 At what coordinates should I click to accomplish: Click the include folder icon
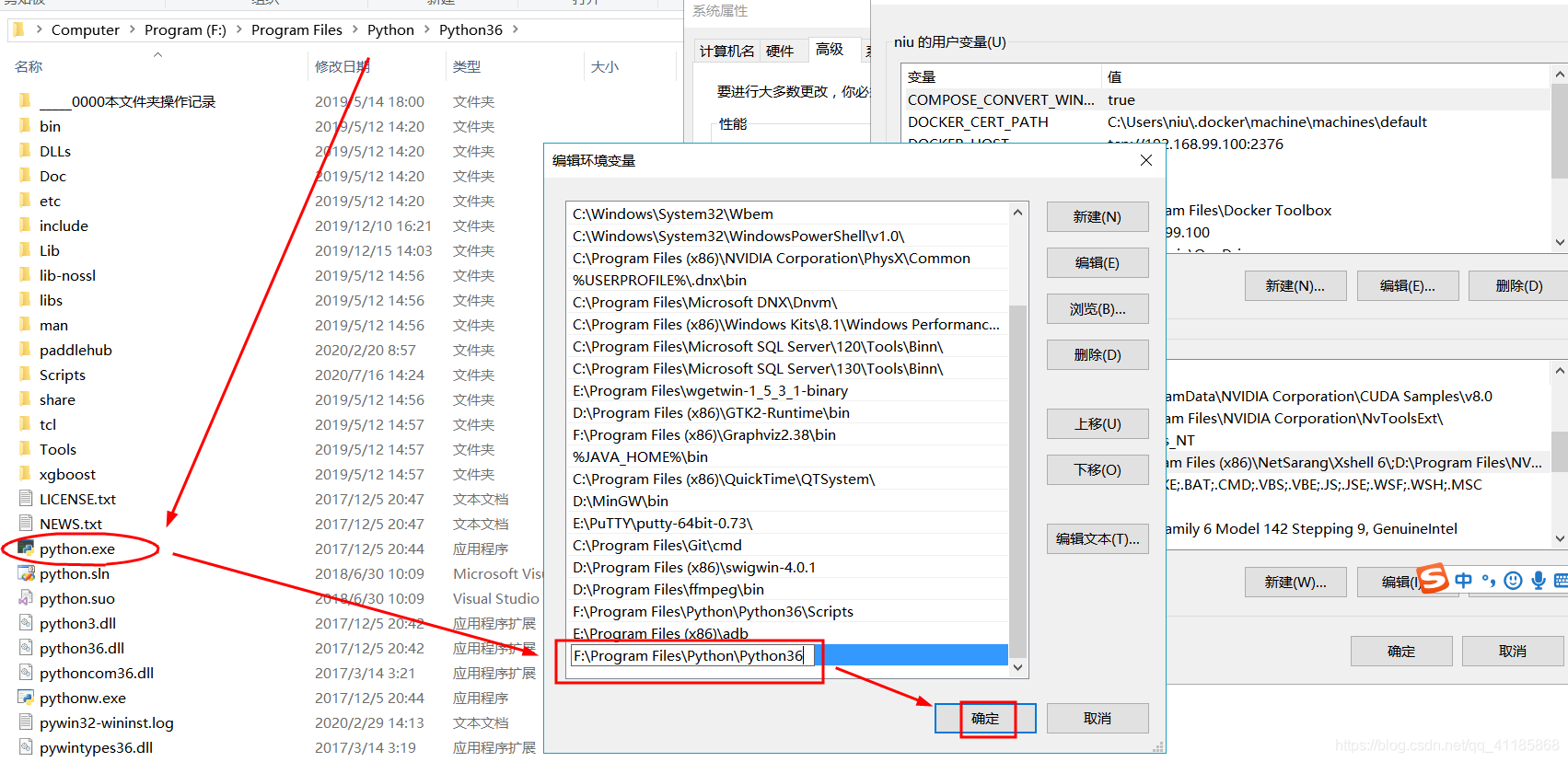click(25, 225)
